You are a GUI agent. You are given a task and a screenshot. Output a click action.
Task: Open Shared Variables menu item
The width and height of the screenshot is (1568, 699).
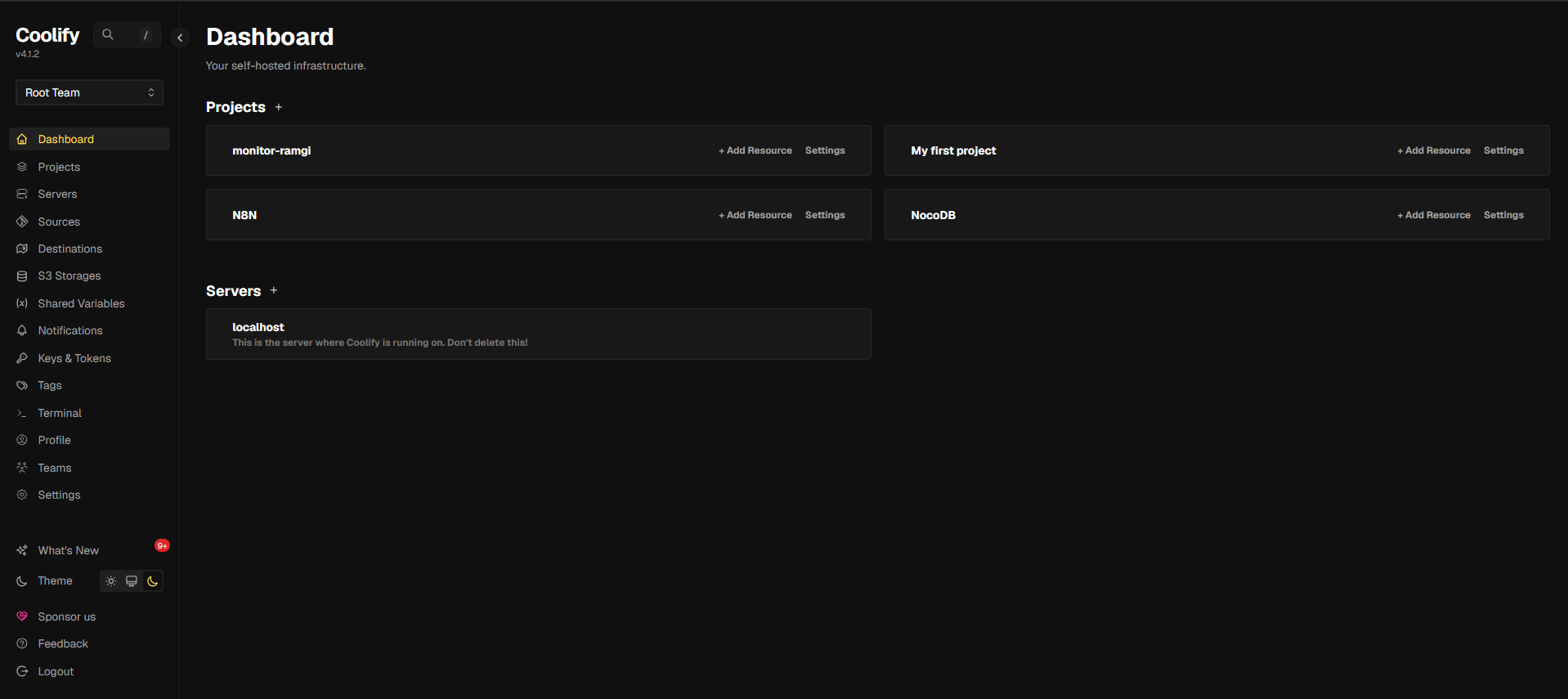coord(89,303)
